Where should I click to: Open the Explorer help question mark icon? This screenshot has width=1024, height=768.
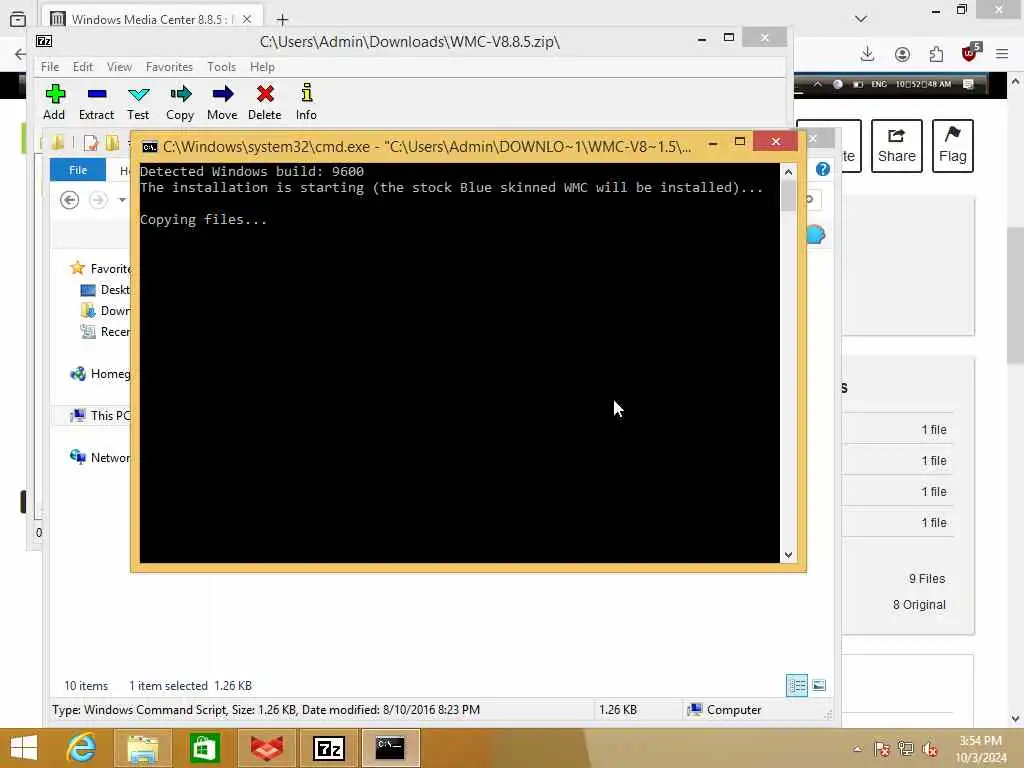[x=823, y=169]
